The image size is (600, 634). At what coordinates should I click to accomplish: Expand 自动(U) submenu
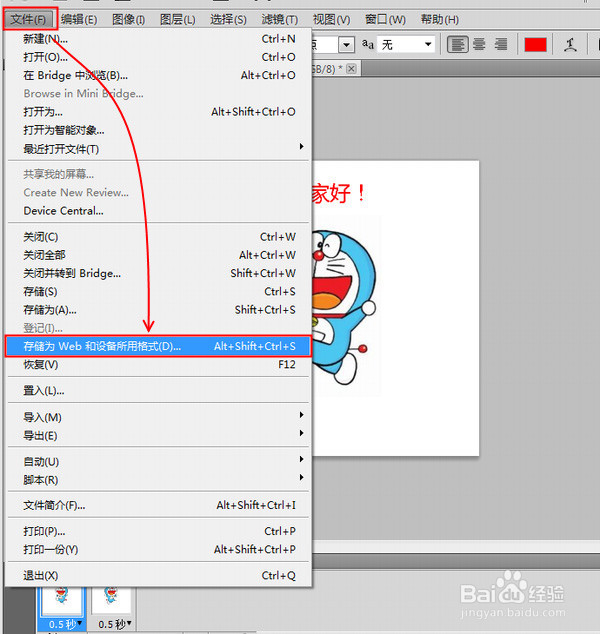pos(158,461)
